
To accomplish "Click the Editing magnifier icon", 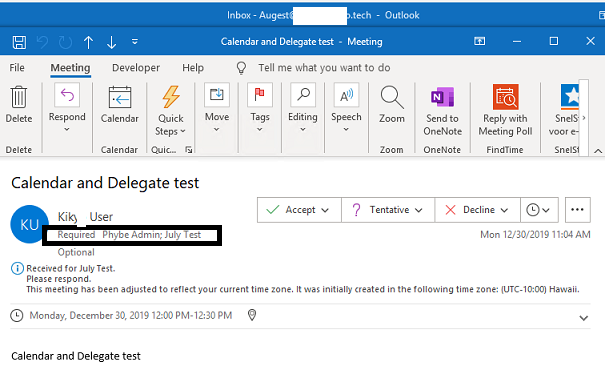I will pos(303,94).
